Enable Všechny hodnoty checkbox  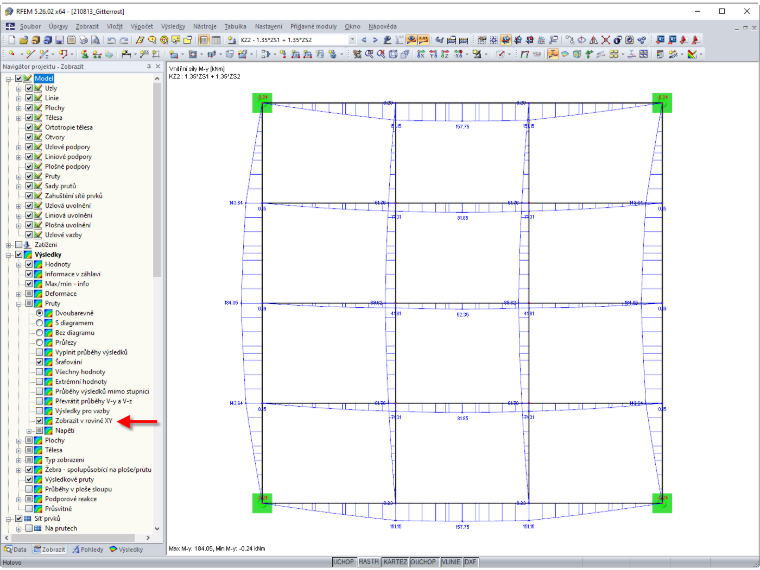pyautogui.click(x=39, y=372)
